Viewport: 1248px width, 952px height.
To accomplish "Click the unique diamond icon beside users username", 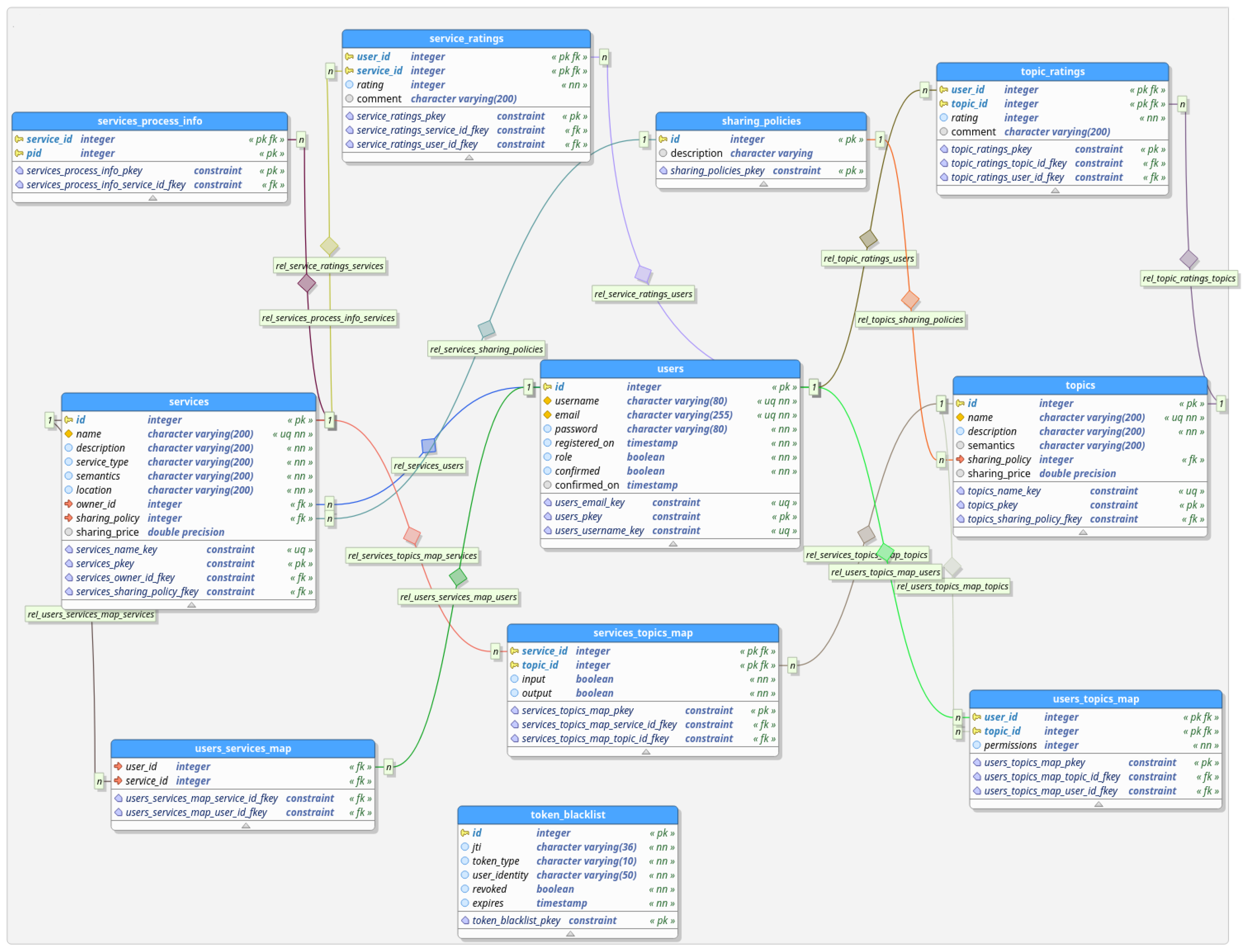I will click(x=548, y=401).
